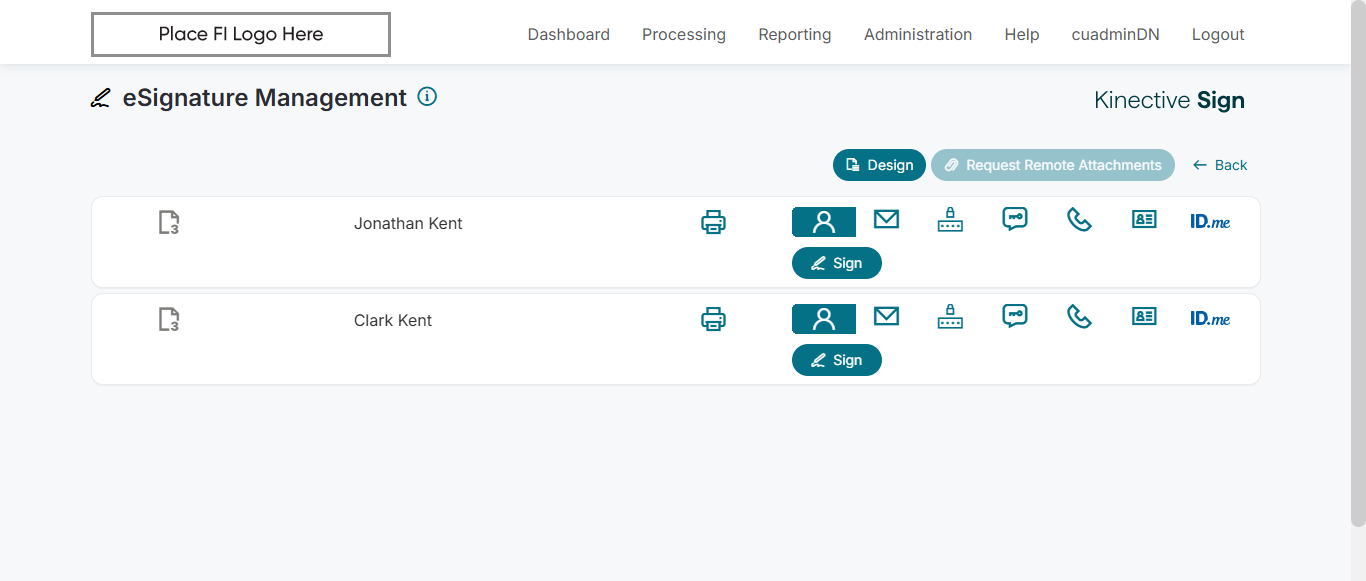Click Sign button for Jonathan Kent
The image size is (1366, 581).
click(837, 263)
